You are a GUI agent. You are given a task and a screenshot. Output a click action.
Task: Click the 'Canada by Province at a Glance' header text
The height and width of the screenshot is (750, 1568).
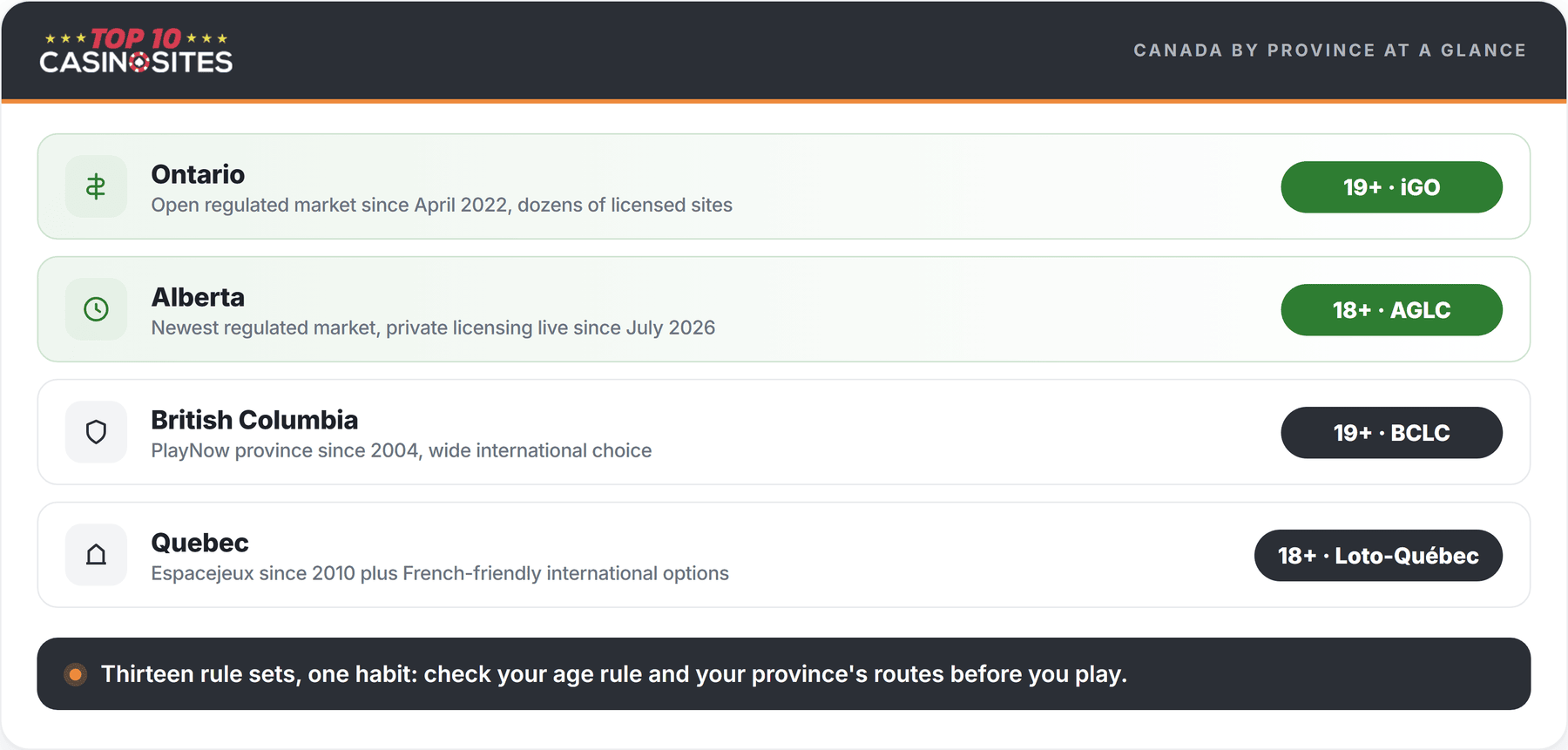(1329, 51)
